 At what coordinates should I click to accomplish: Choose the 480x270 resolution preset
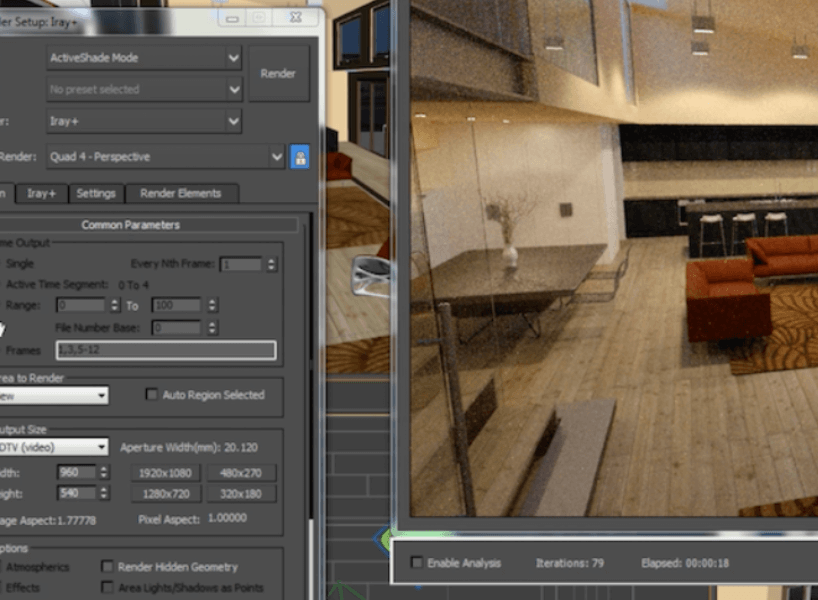coord(240,473)
